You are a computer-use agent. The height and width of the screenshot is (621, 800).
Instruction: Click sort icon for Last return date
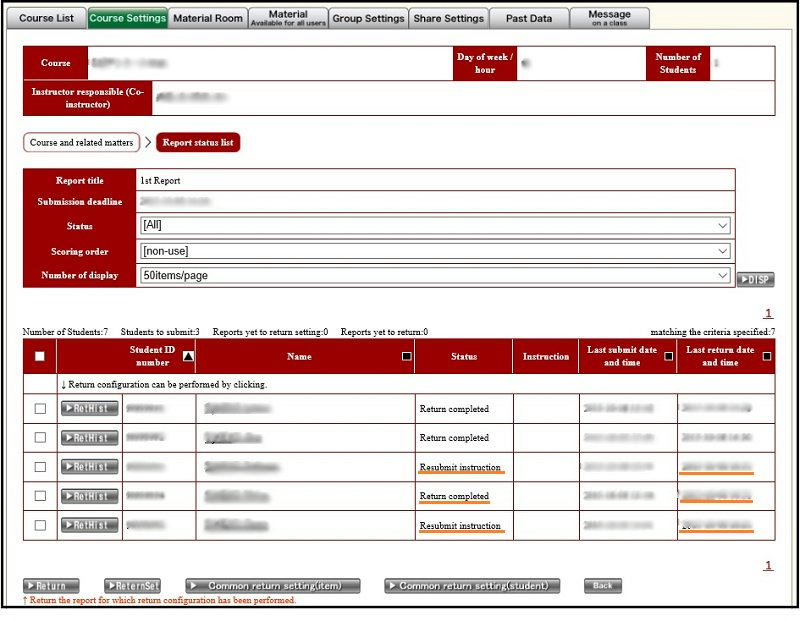pyautogui.click(x=766, y=356)
